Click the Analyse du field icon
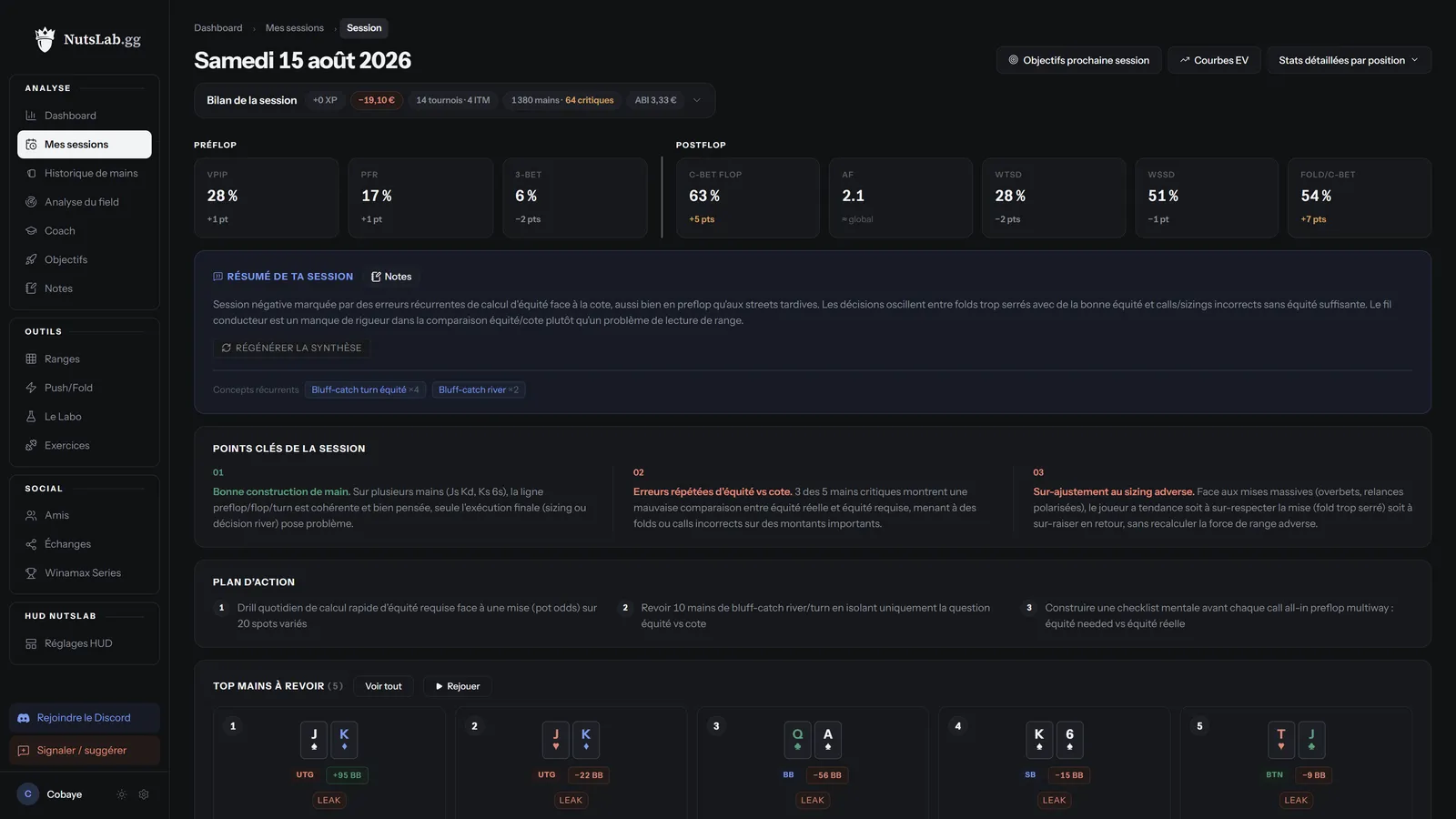The image size is (1456, 819). click(x=31, y=202)
